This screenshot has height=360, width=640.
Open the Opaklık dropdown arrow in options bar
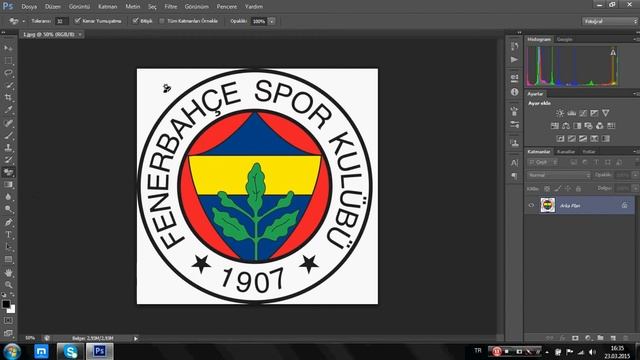(x=271, y=21)
